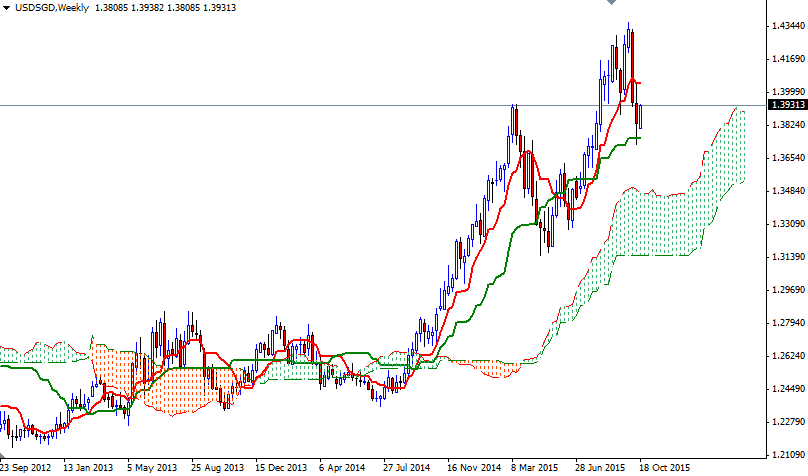Click the 28 Jun 2015 date label
Viewport: 808px width, 476px height.
pyautogui.click(x=600, y=467)
